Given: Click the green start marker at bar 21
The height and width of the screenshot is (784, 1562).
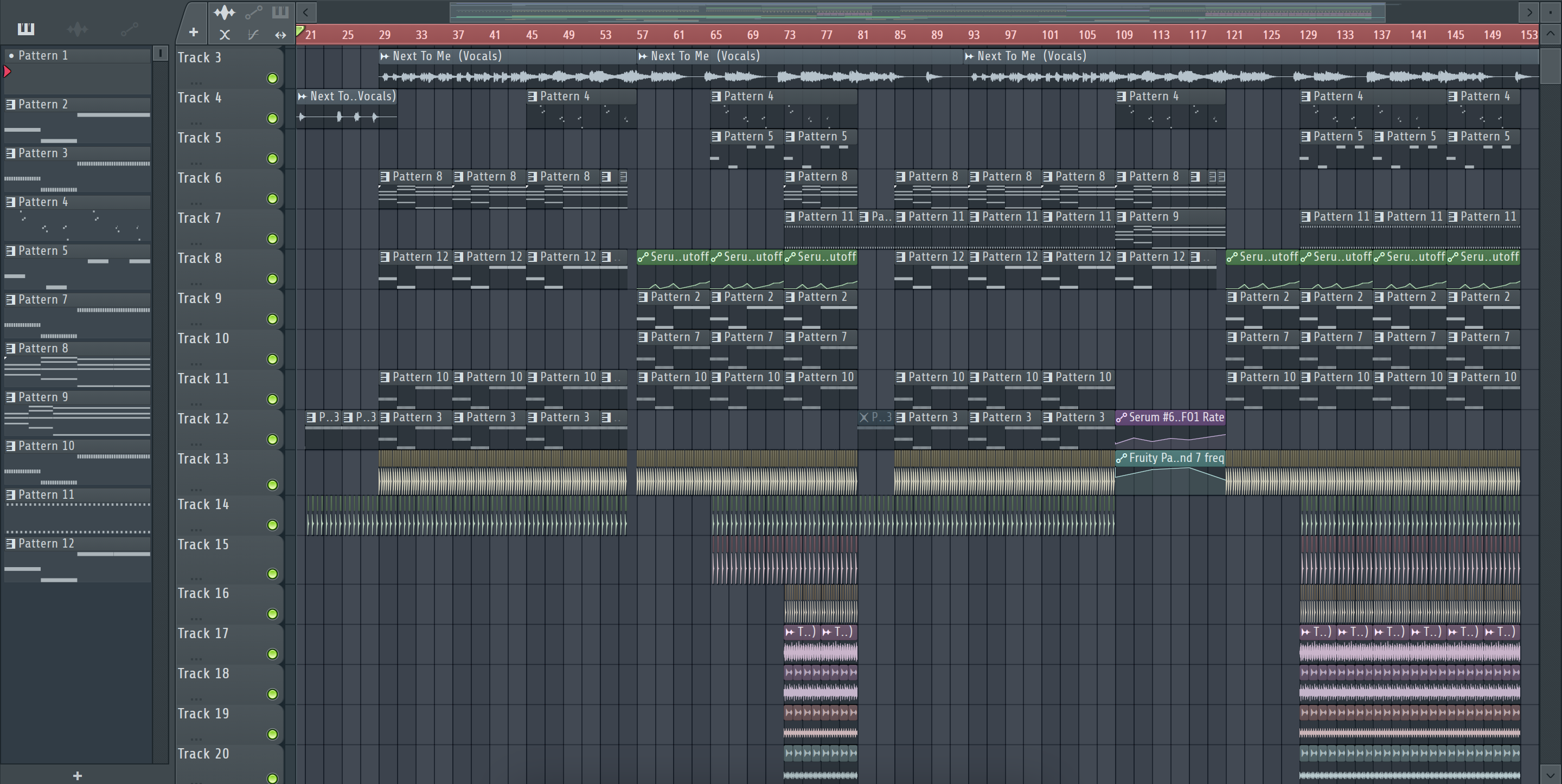Looking at the screenshot, I should pyautogui.click(x=300, y=30).
